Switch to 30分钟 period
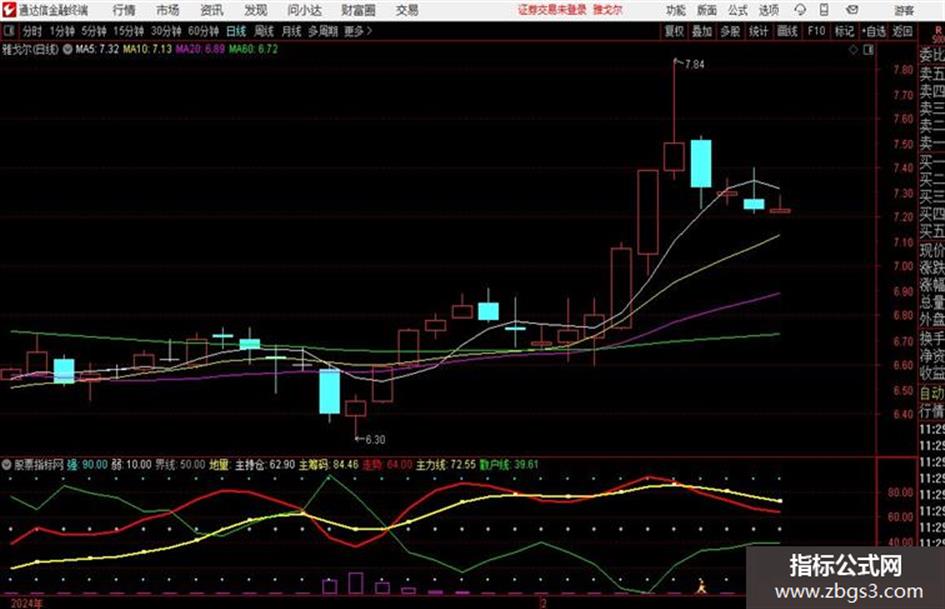The height and width of the screenshot is (609, 945). [x=166, y=31]
